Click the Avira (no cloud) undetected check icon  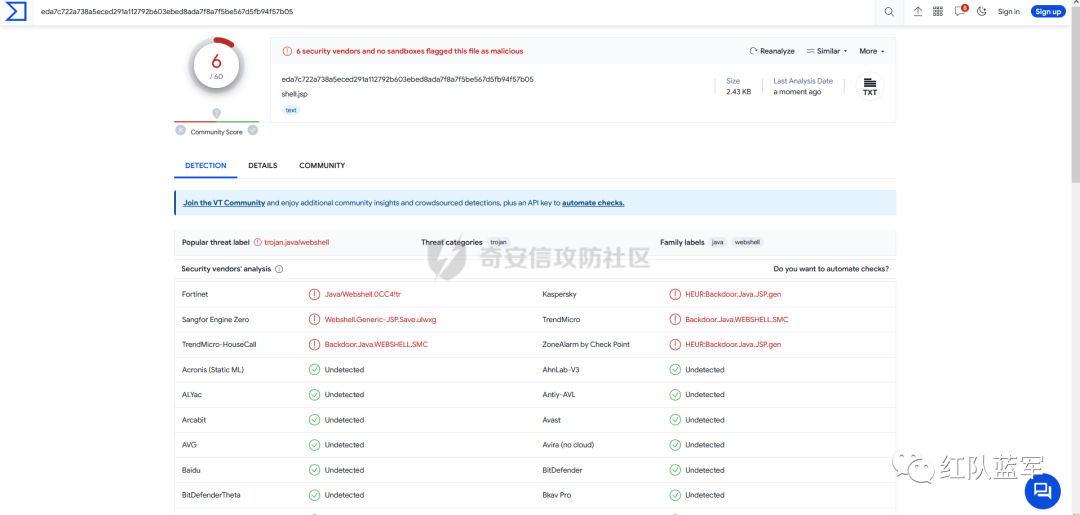point(675,445)
